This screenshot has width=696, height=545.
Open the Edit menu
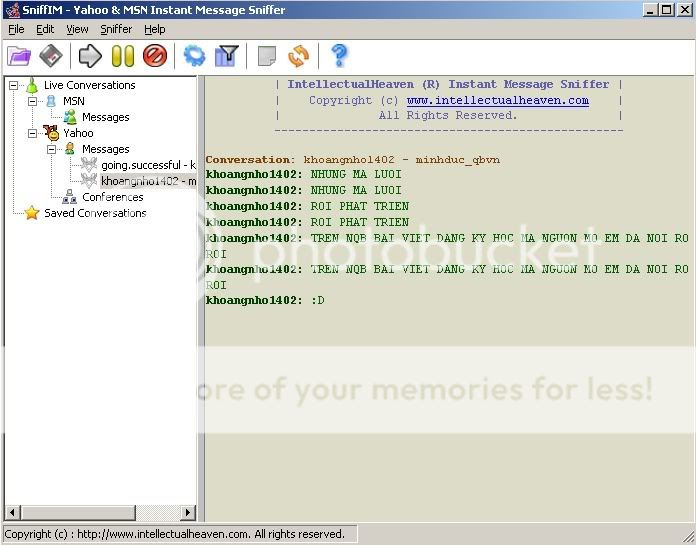tap(45, 29)
